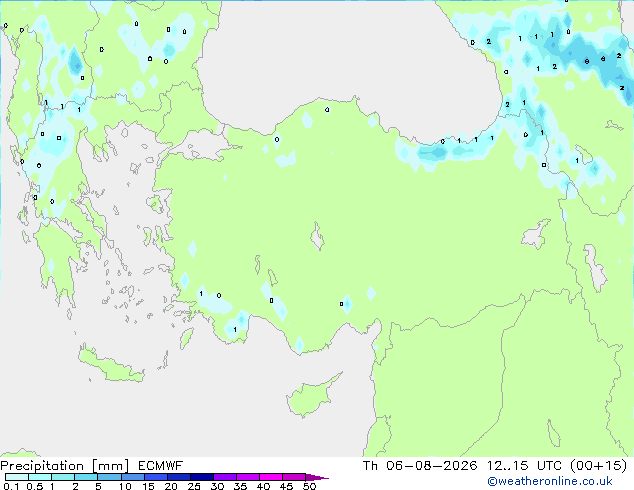This screenshot has width=634, height=490.
Task: Click the 5–10 mm legend color box
Action: pos(109,477)
